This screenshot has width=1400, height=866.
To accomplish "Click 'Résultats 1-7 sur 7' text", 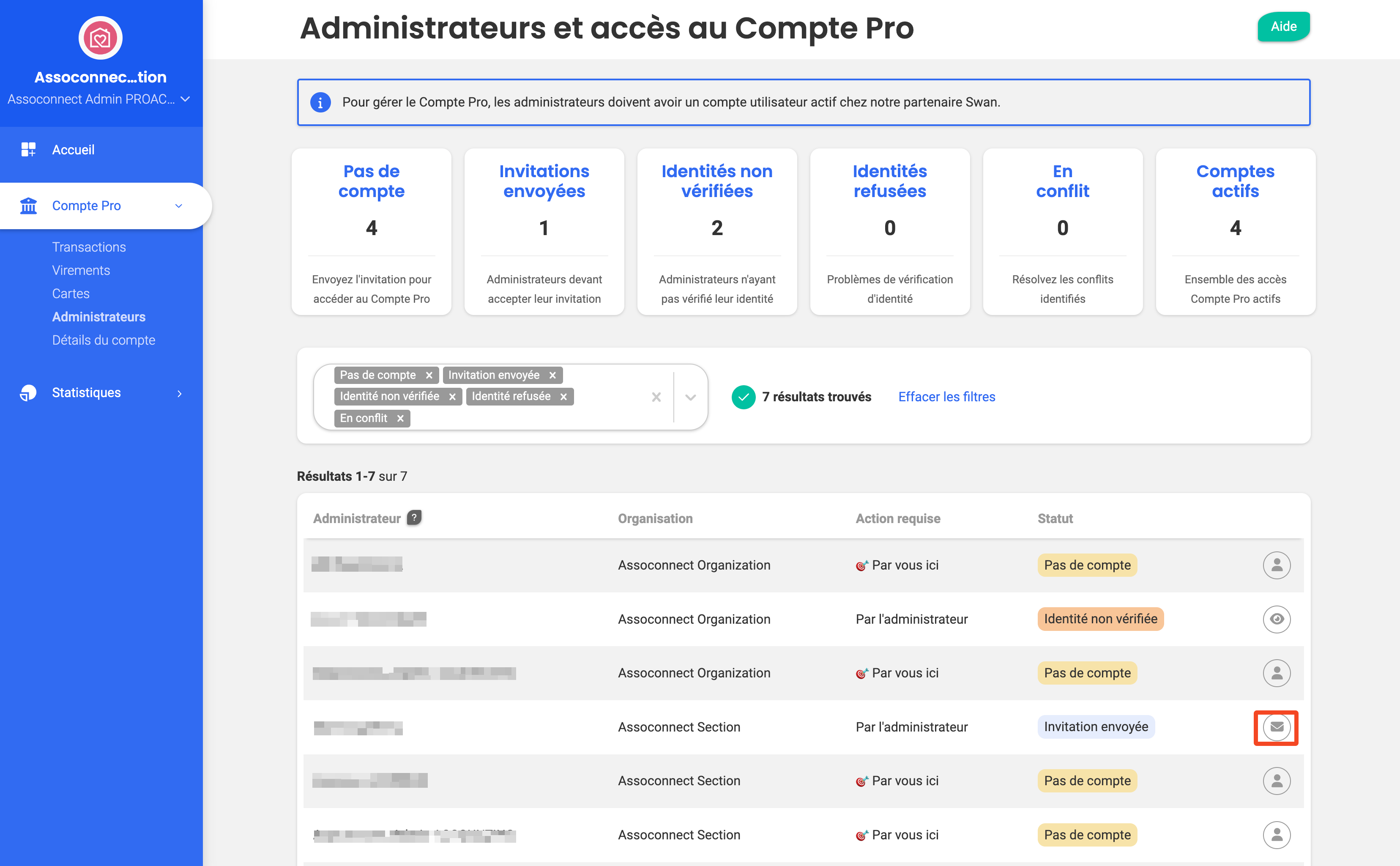I will click(x=352, y=477).
